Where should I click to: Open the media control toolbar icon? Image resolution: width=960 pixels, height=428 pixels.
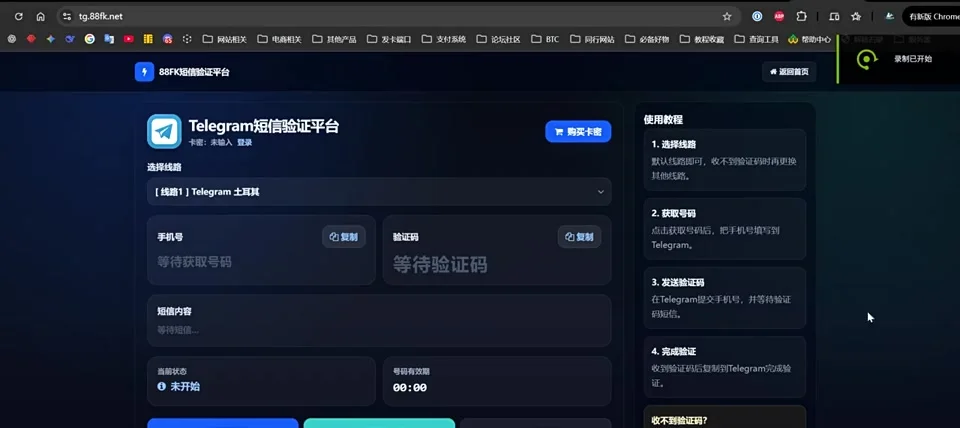(834, 17)
